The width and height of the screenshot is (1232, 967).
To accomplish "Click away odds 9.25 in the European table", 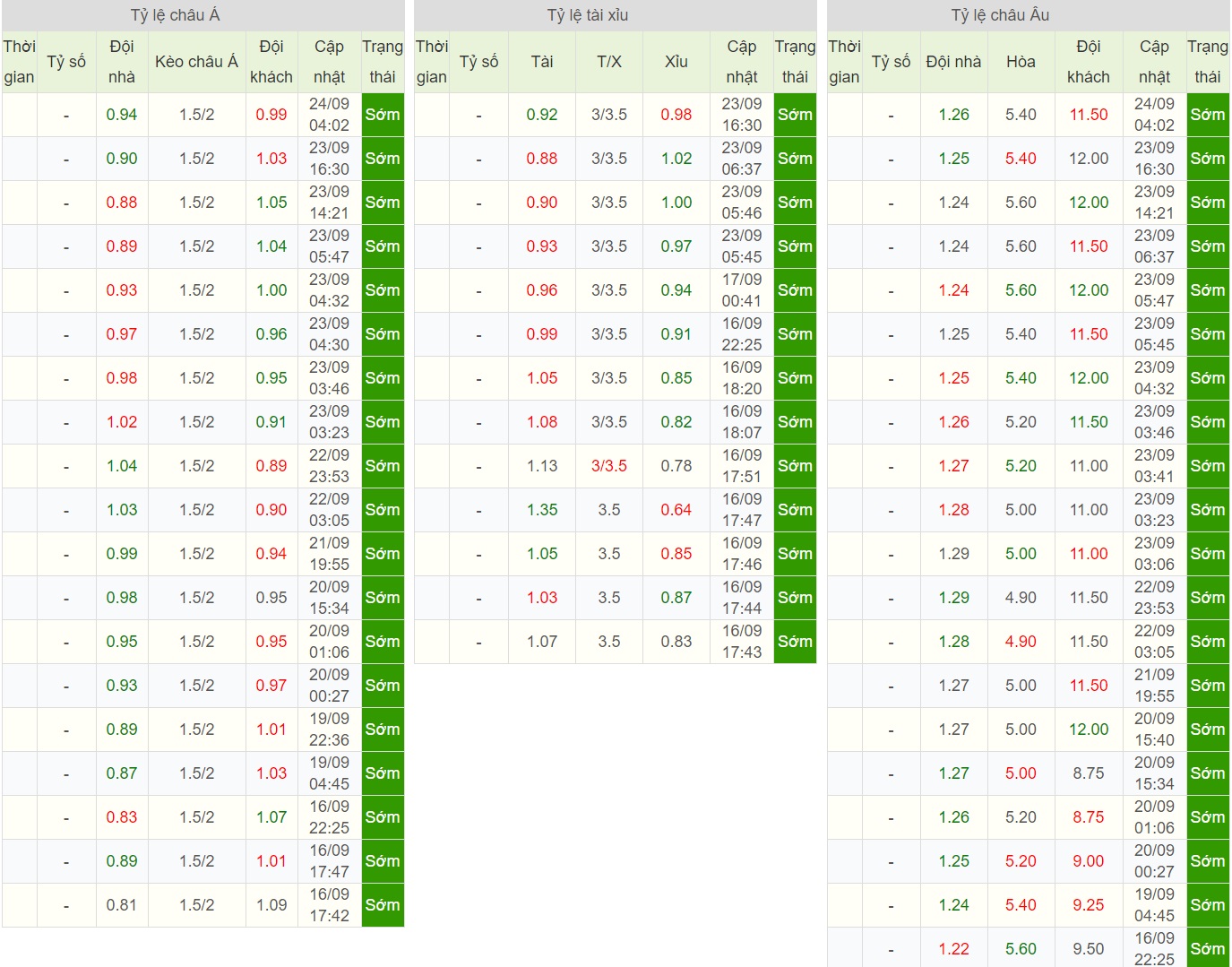I will point(1089,905).
